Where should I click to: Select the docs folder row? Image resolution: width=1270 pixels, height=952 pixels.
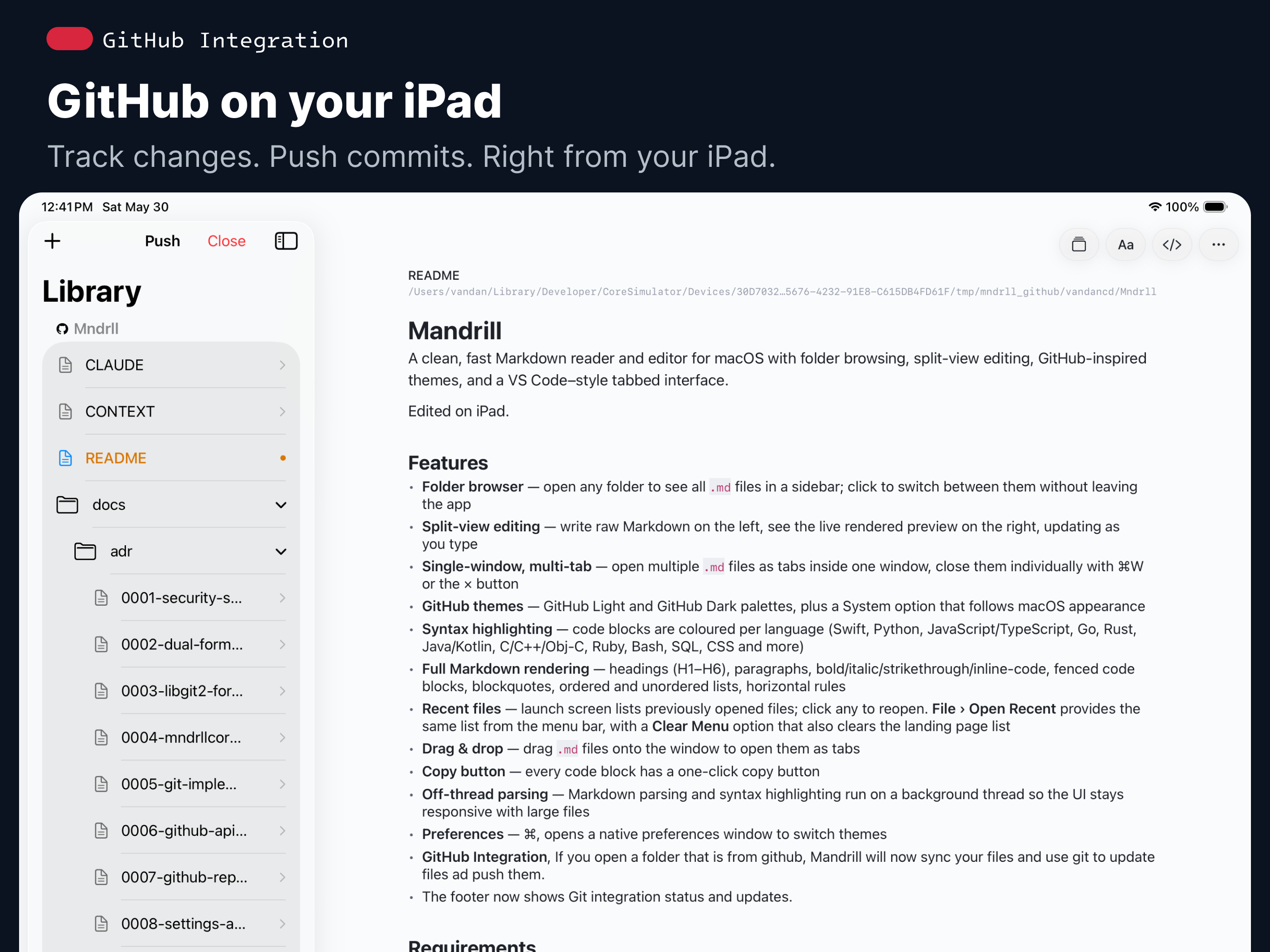pos(171,505)
